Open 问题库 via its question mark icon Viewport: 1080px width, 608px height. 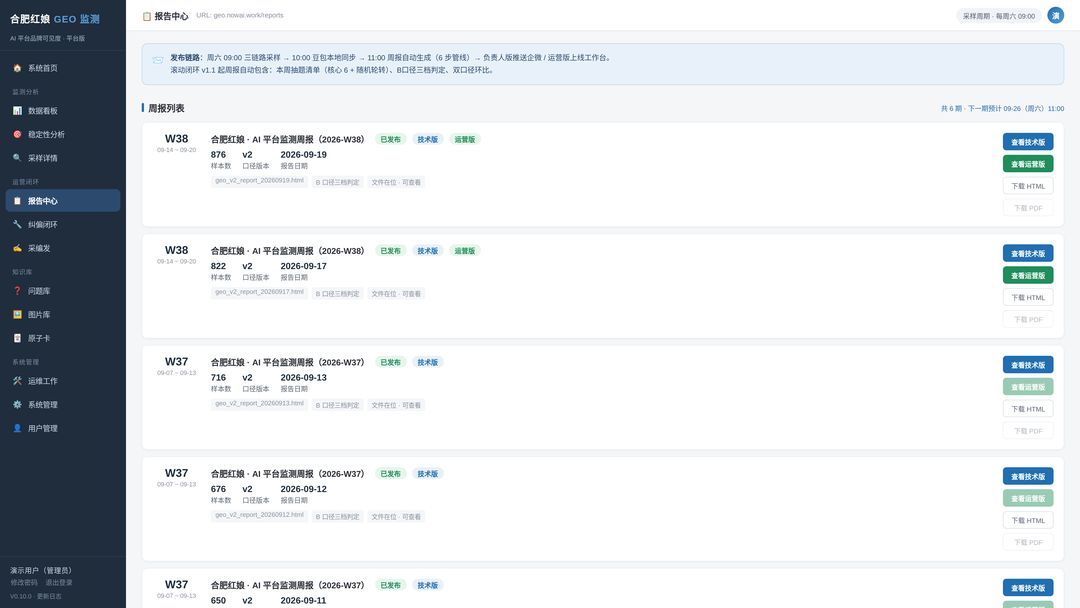(x=17, y=291)
